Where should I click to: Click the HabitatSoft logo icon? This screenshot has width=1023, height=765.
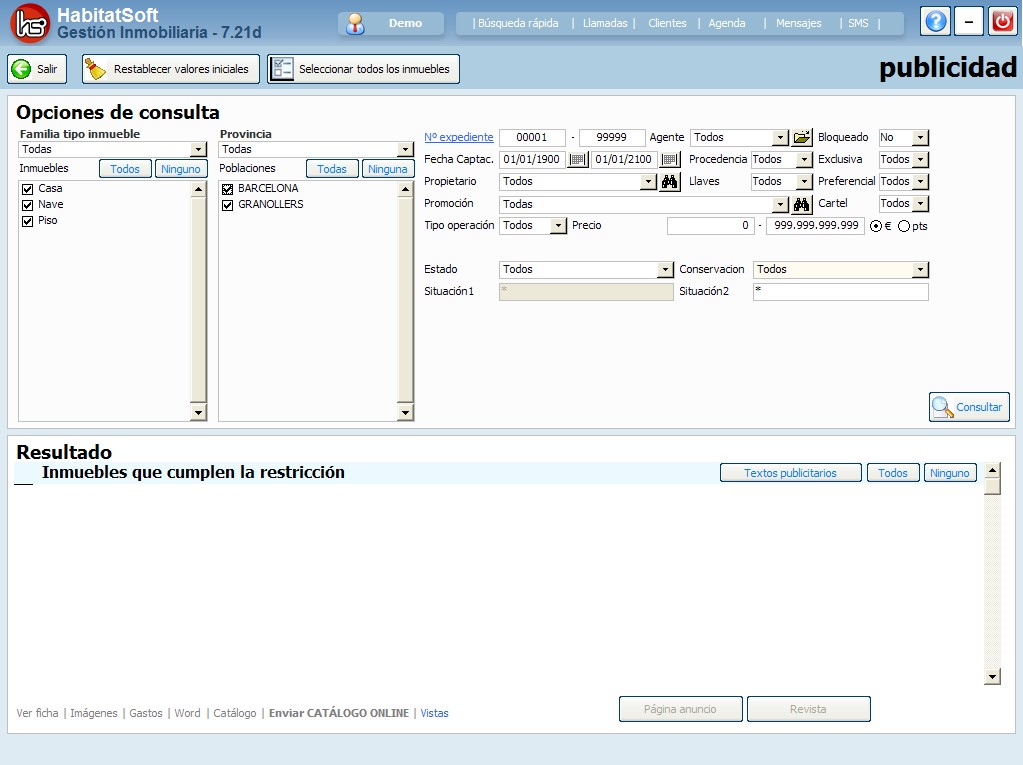30,23
